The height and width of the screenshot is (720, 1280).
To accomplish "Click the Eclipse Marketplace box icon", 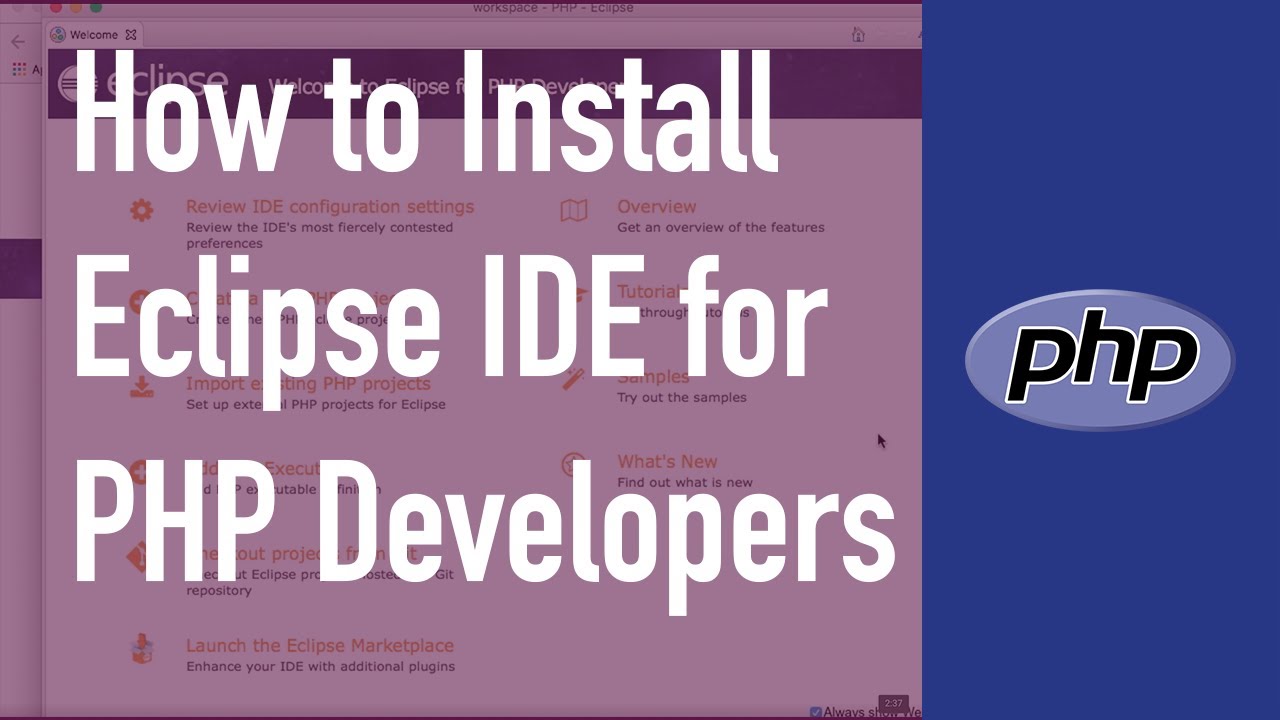I will tap(142, 649).
